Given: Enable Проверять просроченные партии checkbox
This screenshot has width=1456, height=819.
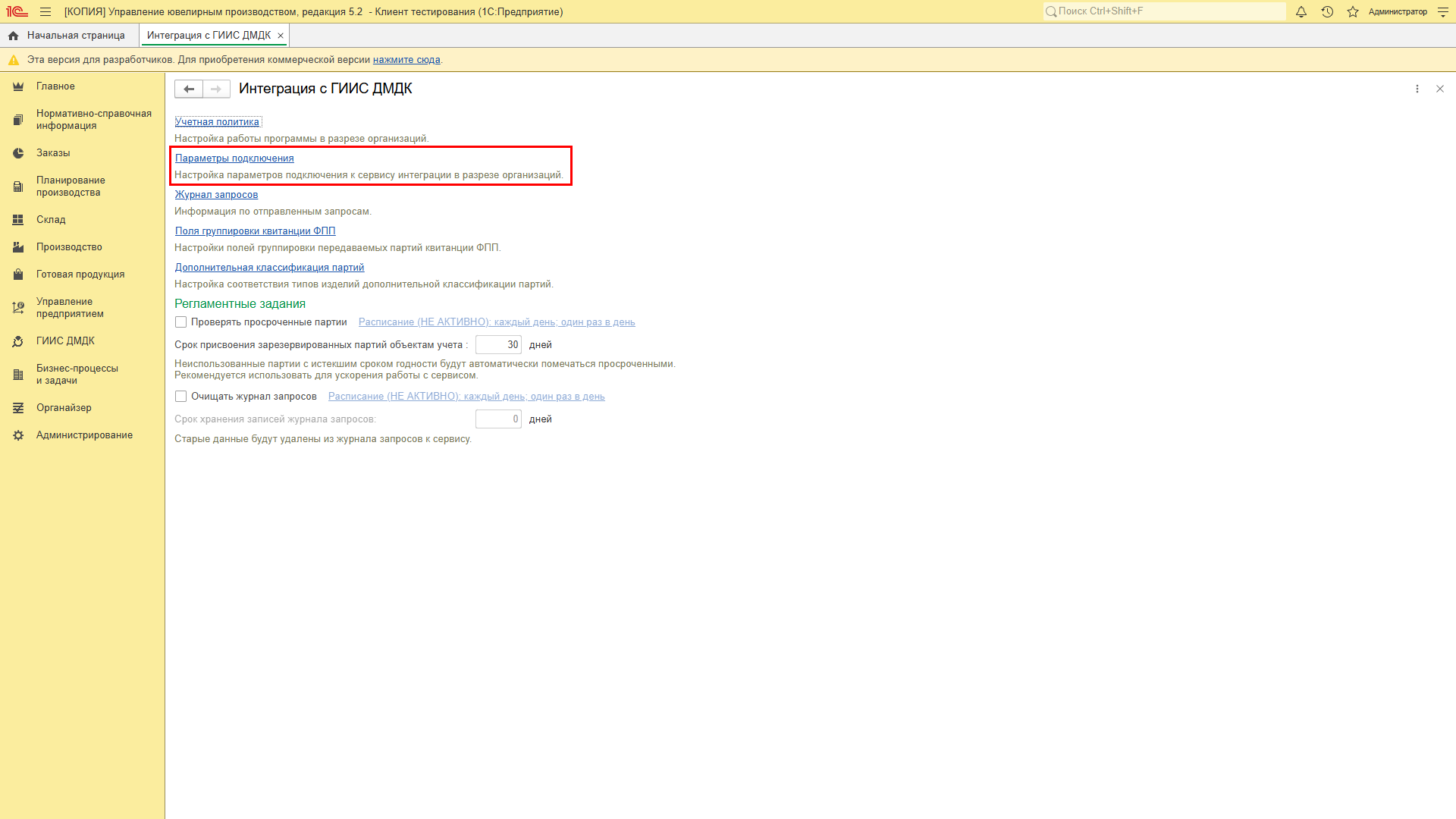Looking at the screenshot, I should [180, 322].
